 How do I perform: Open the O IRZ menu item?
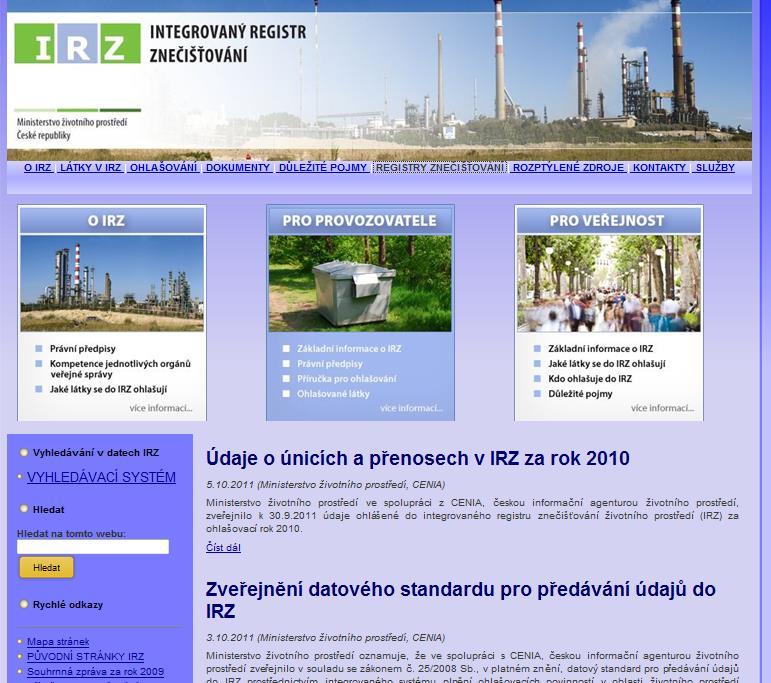[x=38, y=167]
